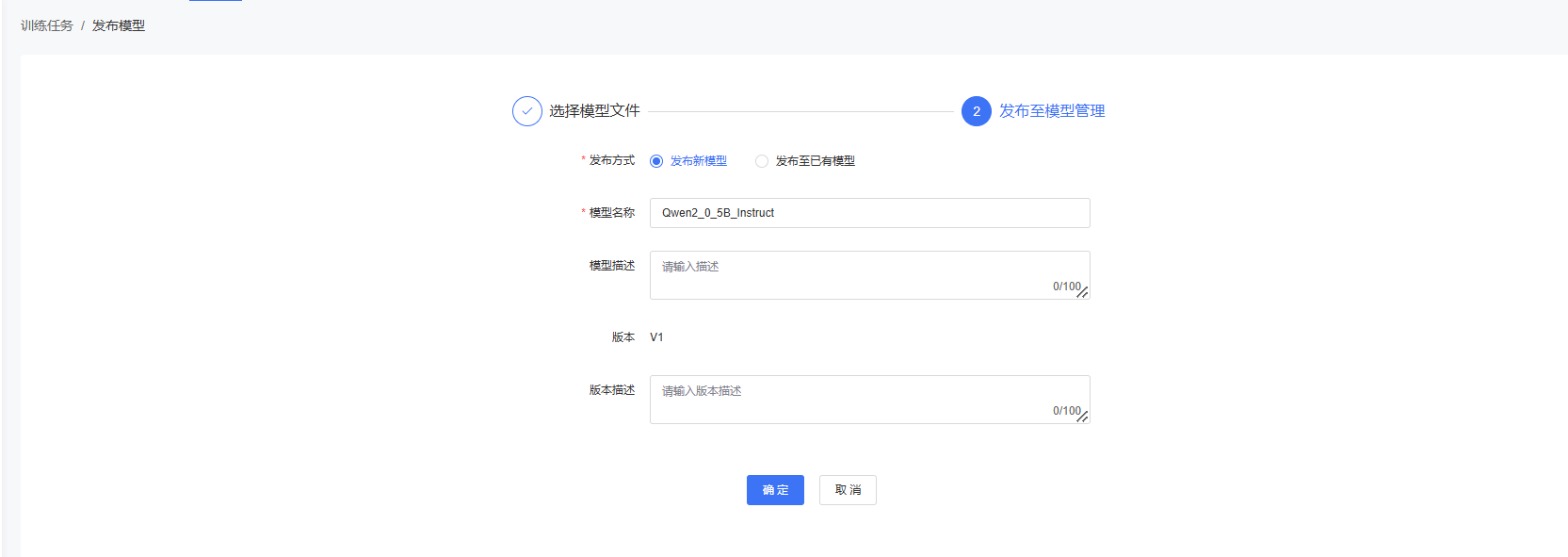Open 训练任务 in the breadcrumb
The width and height of the screenshot is (1568, 557).
coord(47,25)
